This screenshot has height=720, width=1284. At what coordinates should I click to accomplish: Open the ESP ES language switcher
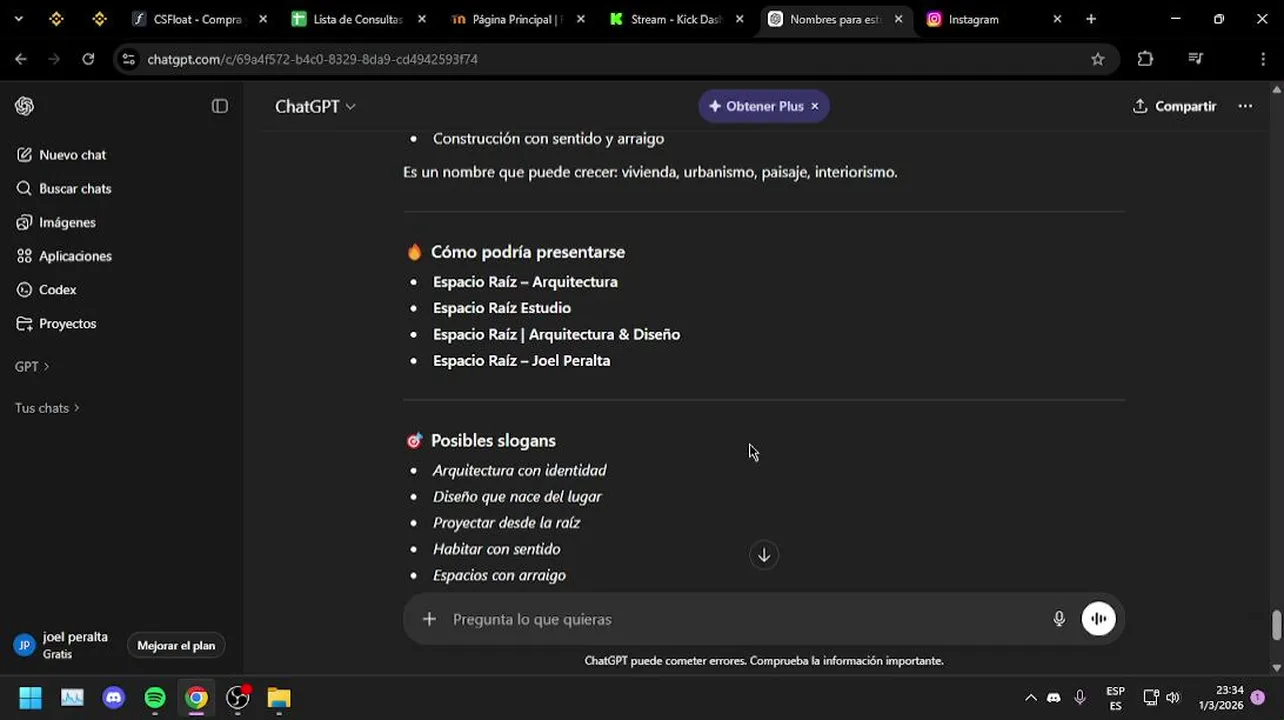click(1115, 698)
